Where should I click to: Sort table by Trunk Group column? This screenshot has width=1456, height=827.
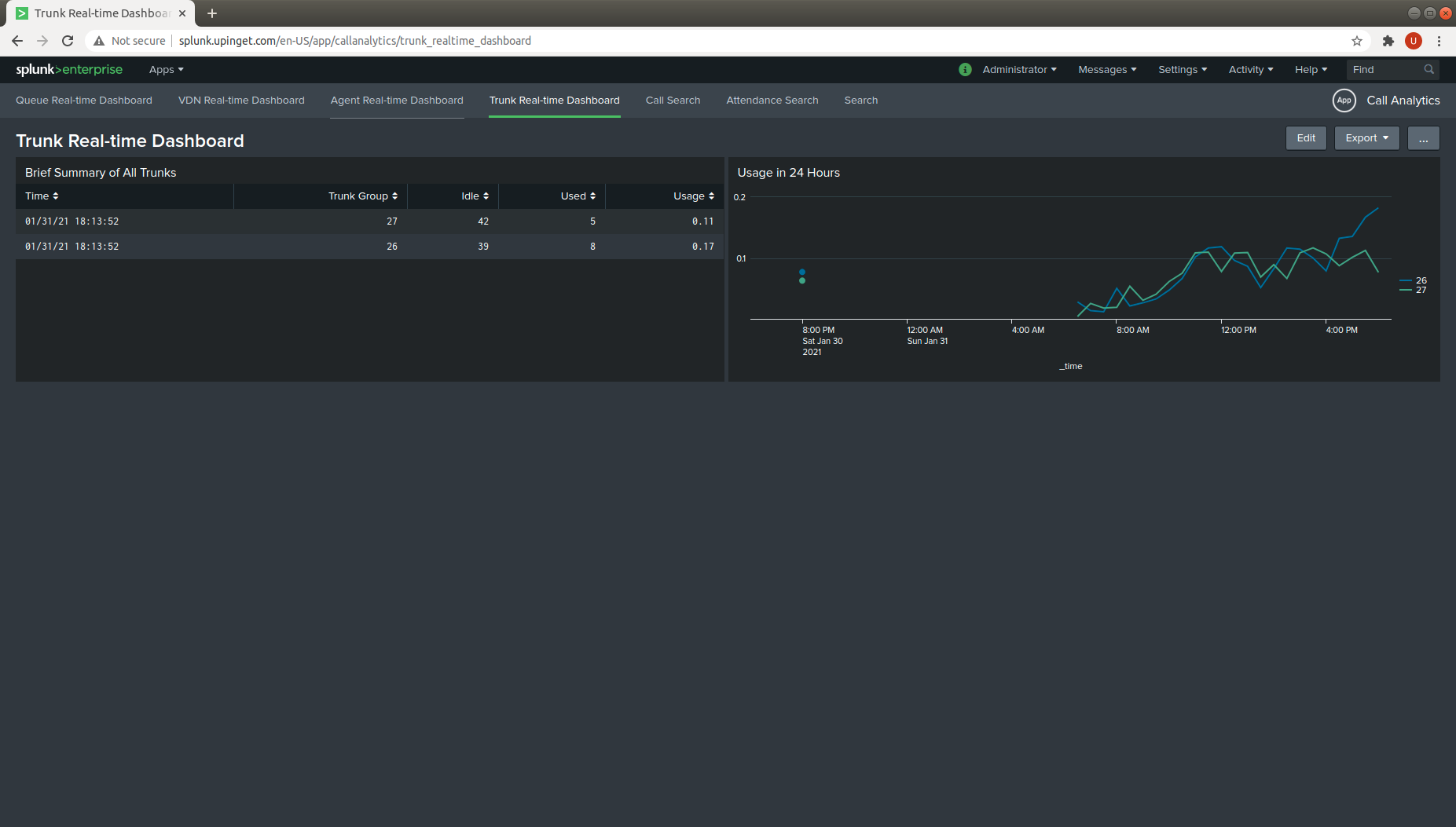[x=363, y=196]
